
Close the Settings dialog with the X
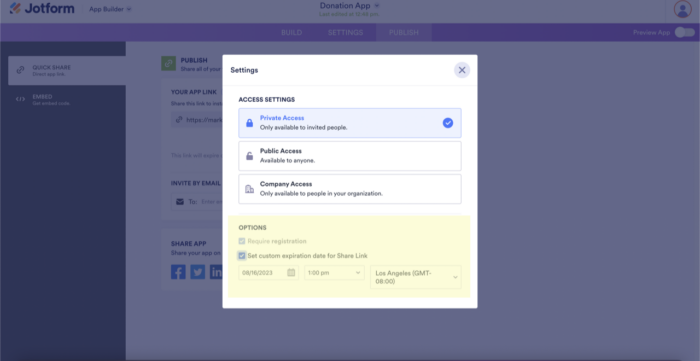pos(462,70)
